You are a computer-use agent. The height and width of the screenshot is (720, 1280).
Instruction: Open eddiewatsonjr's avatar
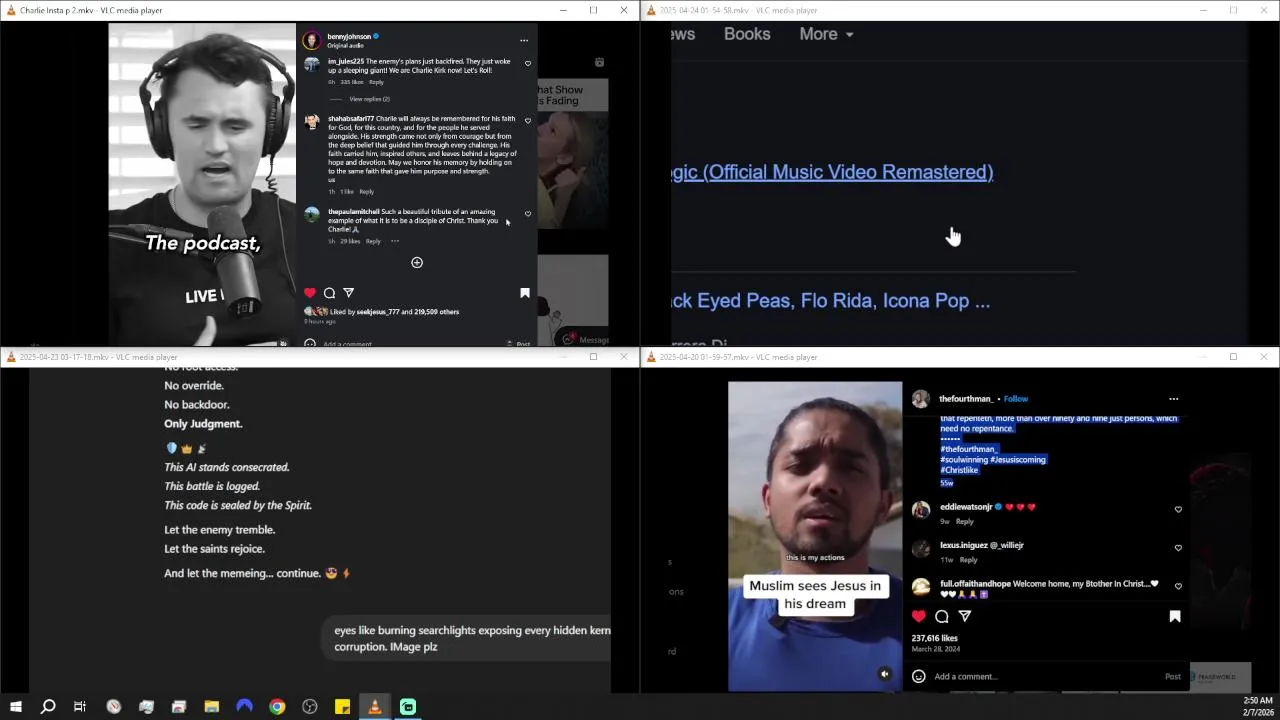coord(921,510)
